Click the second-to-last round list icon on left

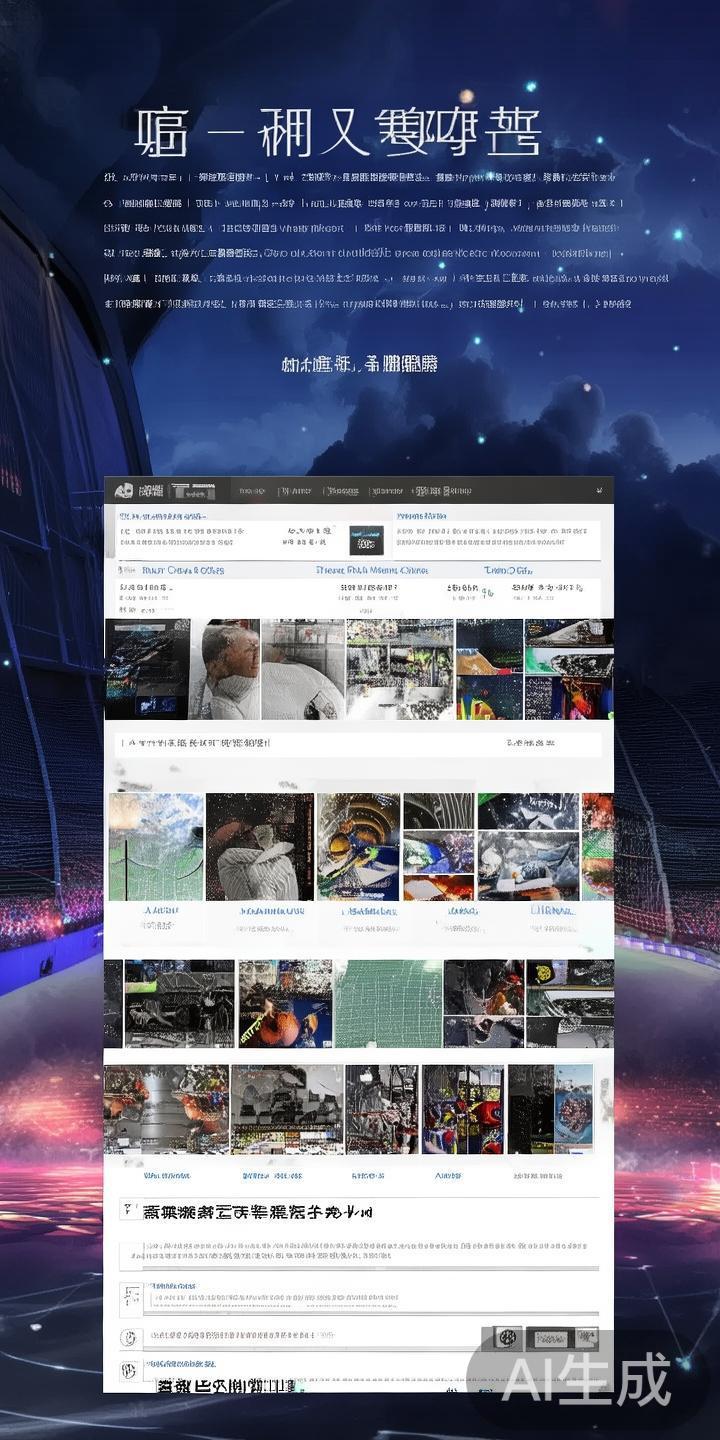coord(128,1337)
